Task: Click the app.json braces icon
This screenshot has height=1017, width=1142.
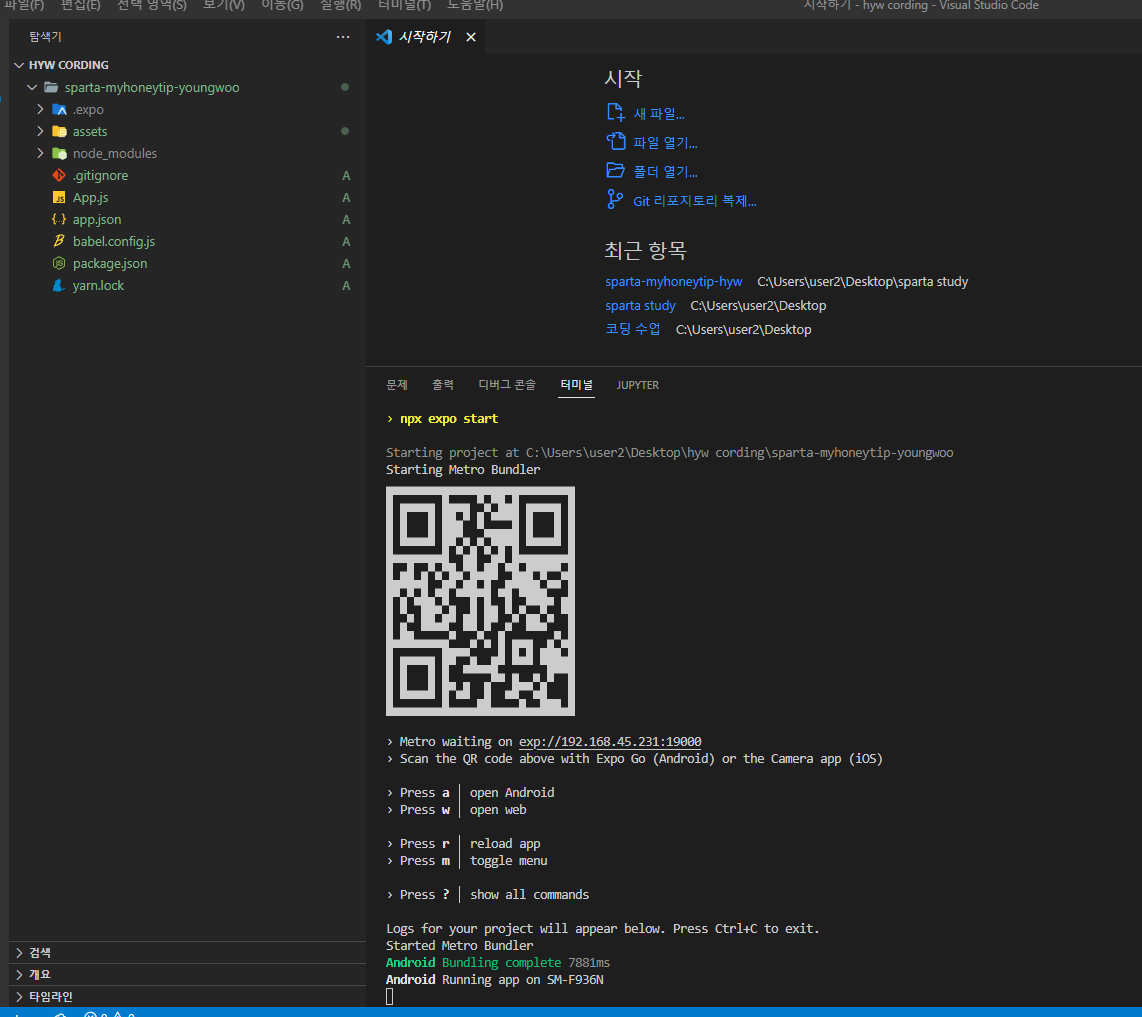Action: [x=59, y=219]
